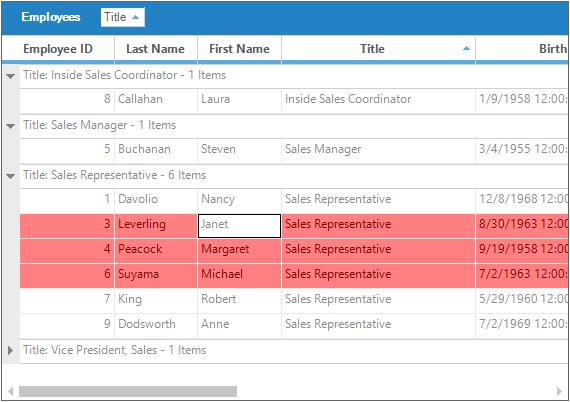The image size is (570, 402).
Task: Select the King last name cell
Action: (x=156, y=301)
